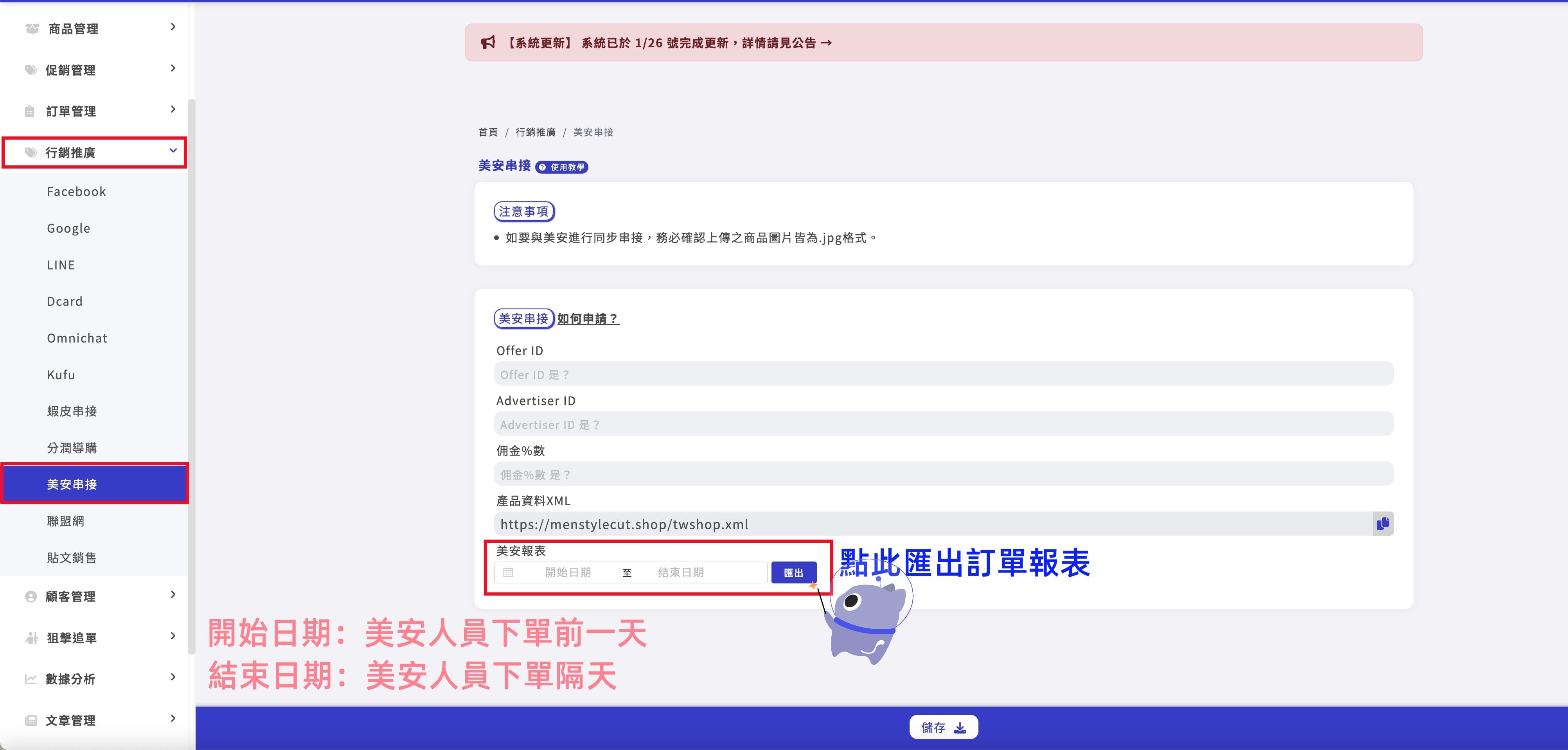This screenshot has width=1568, height=750.
Task: Click the 促銷管理 tag icon
Action: (x=31, y=70)
